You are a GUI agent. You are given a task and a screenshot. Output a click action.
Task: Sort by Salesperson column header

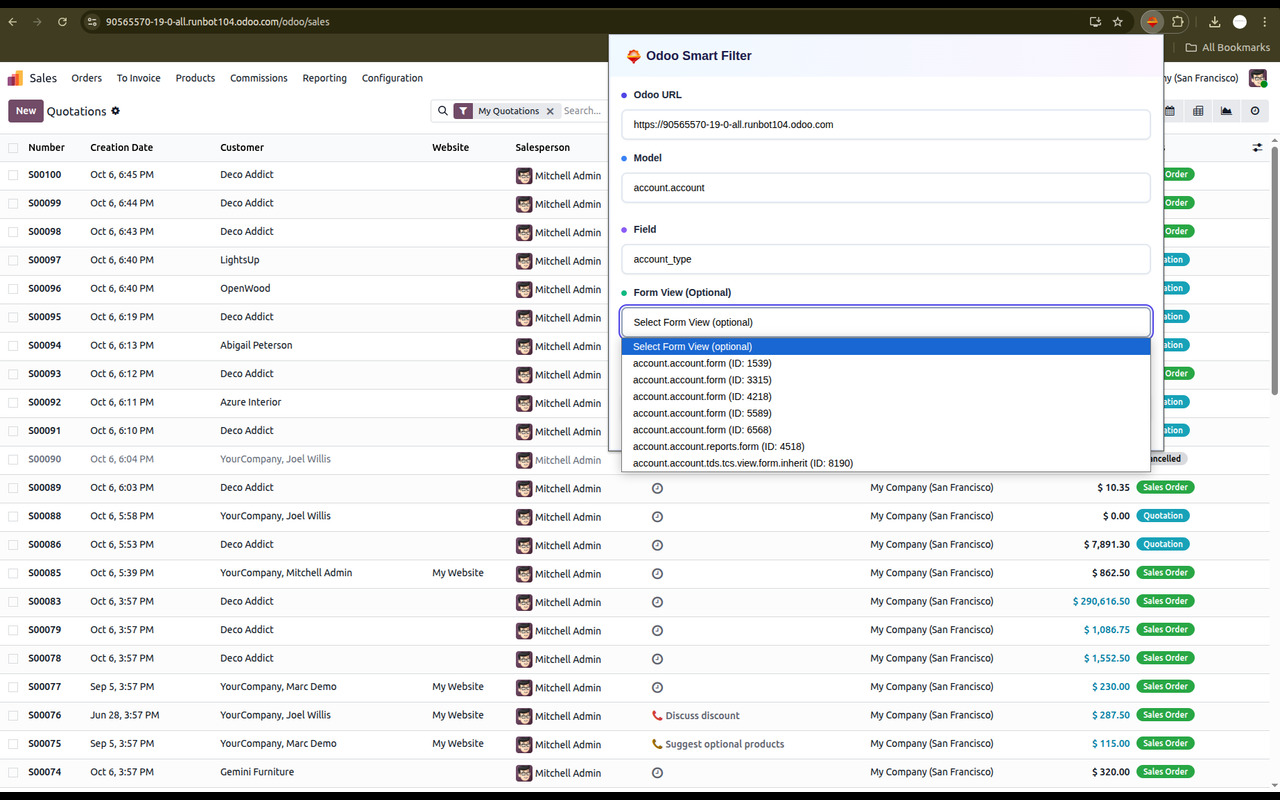[543, 148]
